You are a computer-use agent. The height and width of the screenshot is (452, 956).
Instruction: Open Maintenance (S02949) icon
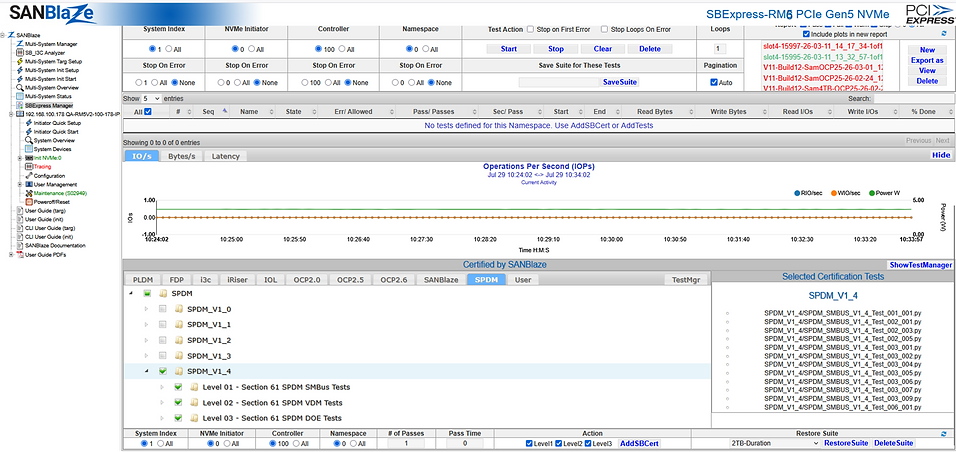coord(29,193)
